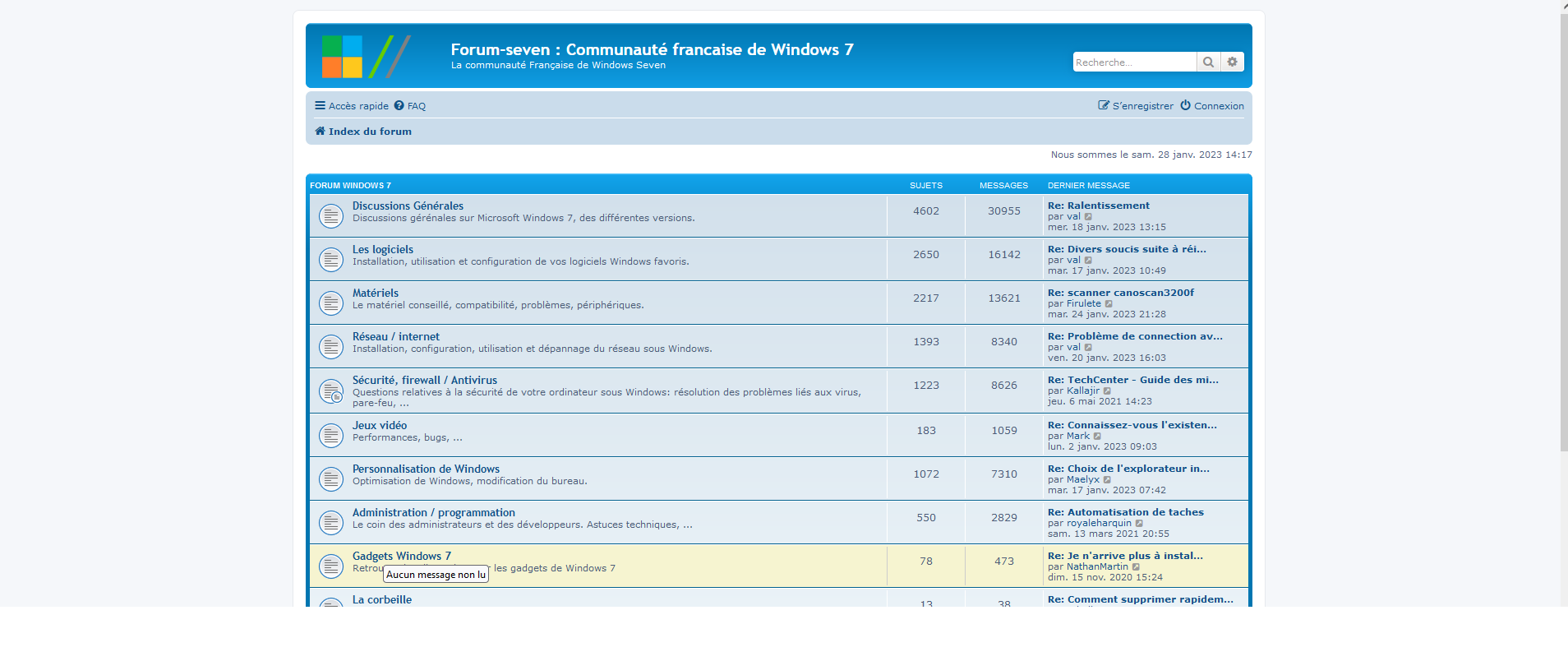Image resolution: width=1568 pixels, height=661 pixels.
Task: Open the Connexion login page
Action: (1212, 106)
